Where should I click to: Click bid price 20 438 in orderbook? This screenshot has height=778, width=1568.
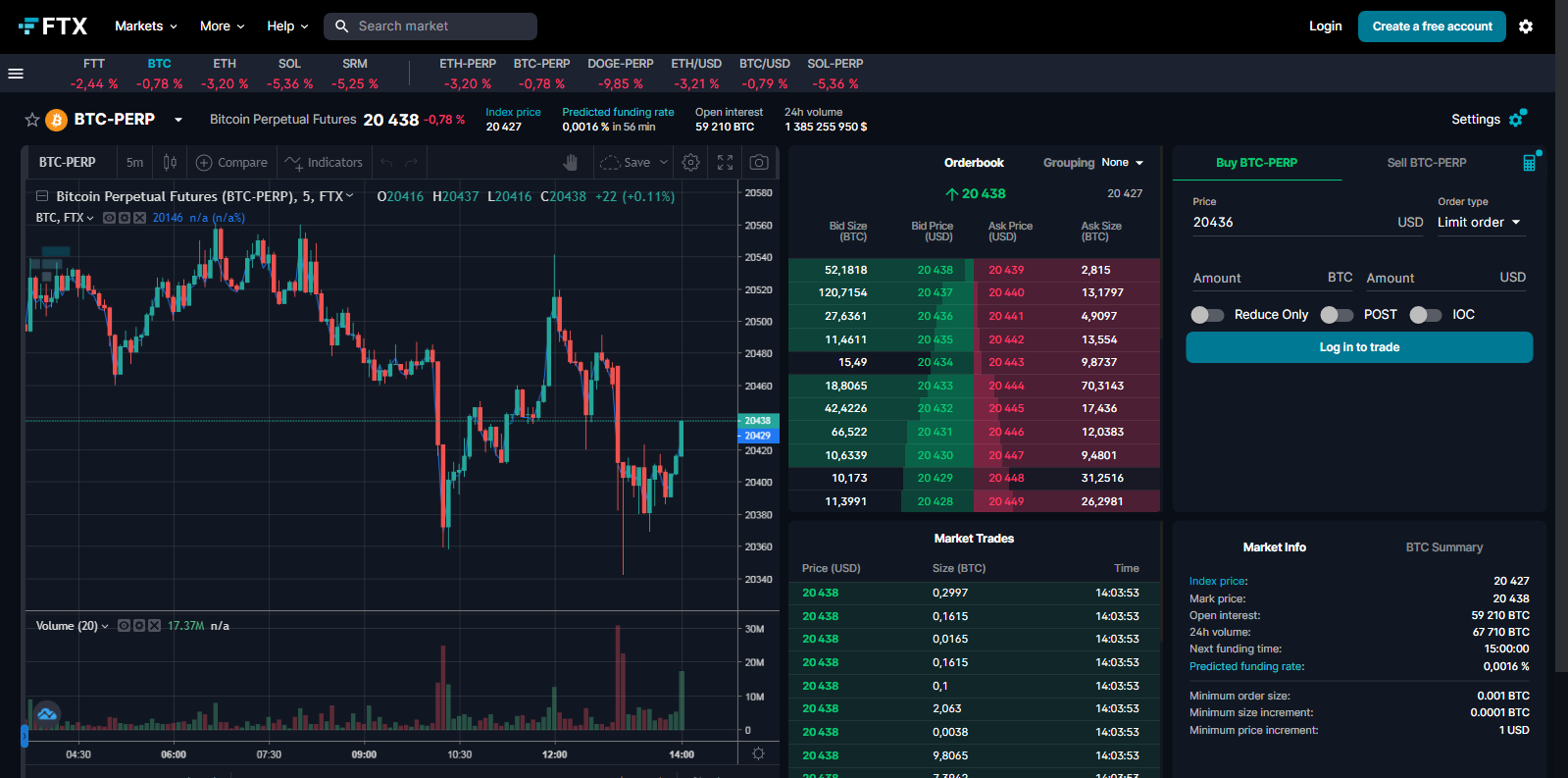935,270
